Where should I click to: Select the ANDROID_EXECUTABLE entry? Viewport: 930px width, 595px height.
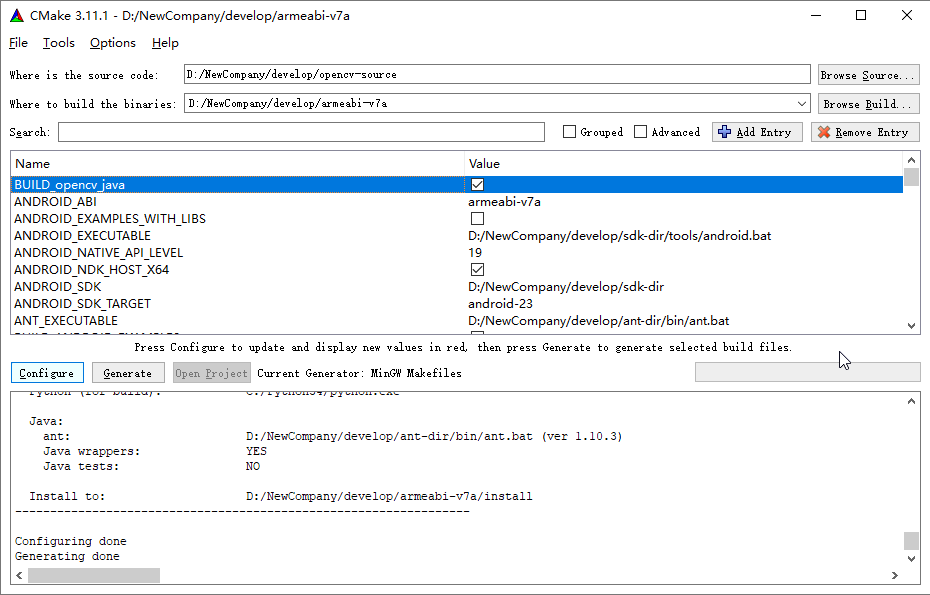pos(82,236)
